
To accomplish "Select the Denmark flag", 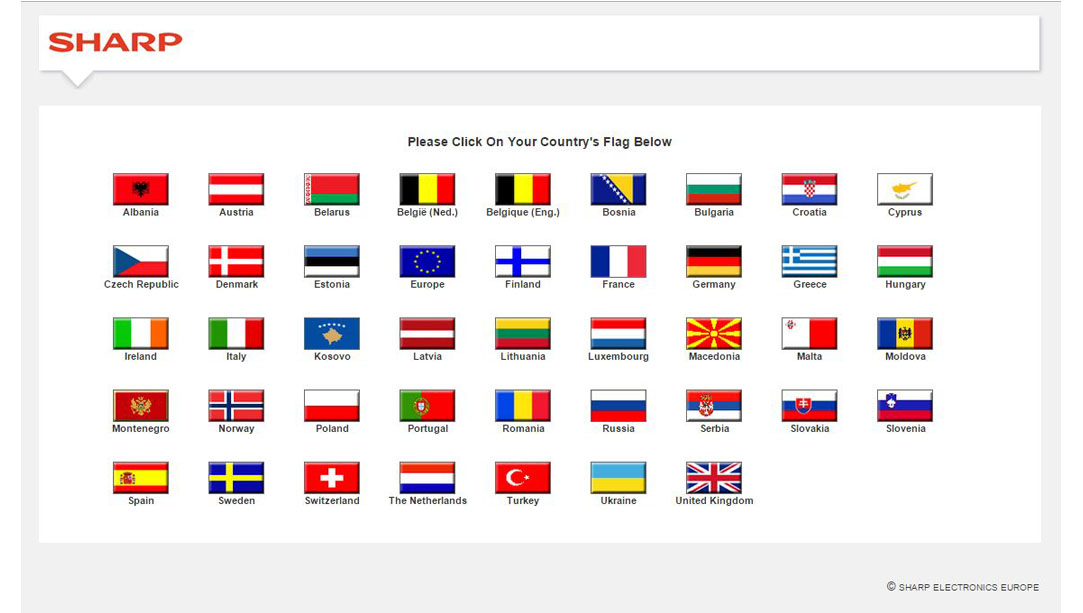I will pos(236,261).
